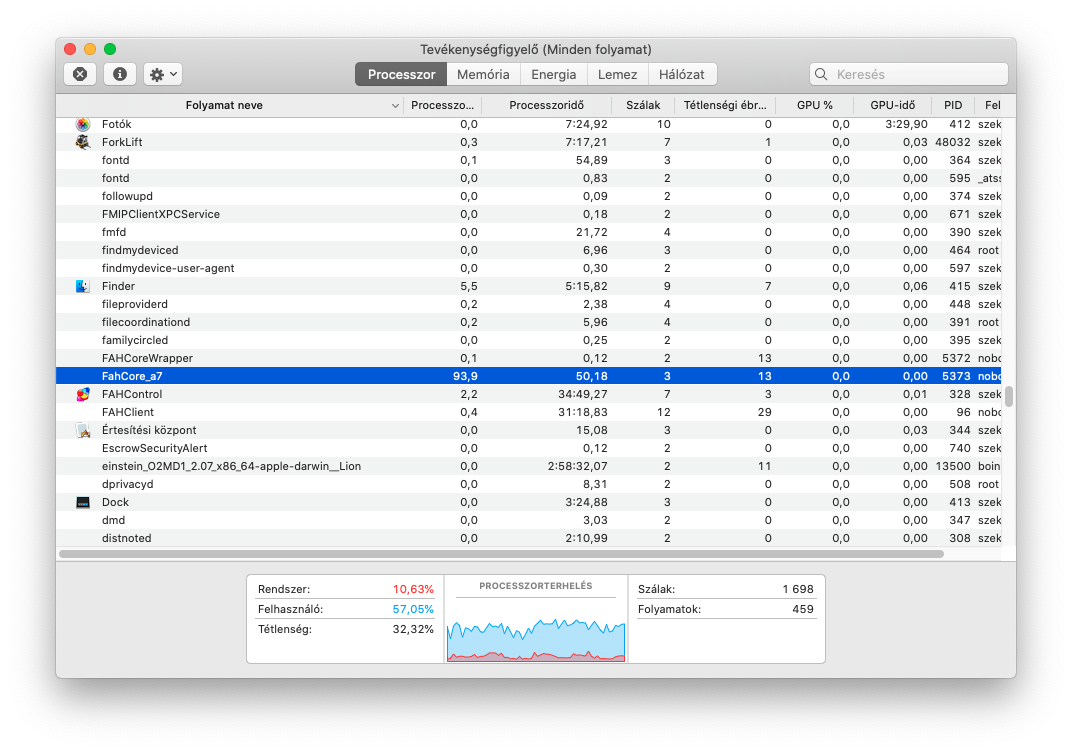Sort by the Folyamat neve column header

click(x=224, y=105)
